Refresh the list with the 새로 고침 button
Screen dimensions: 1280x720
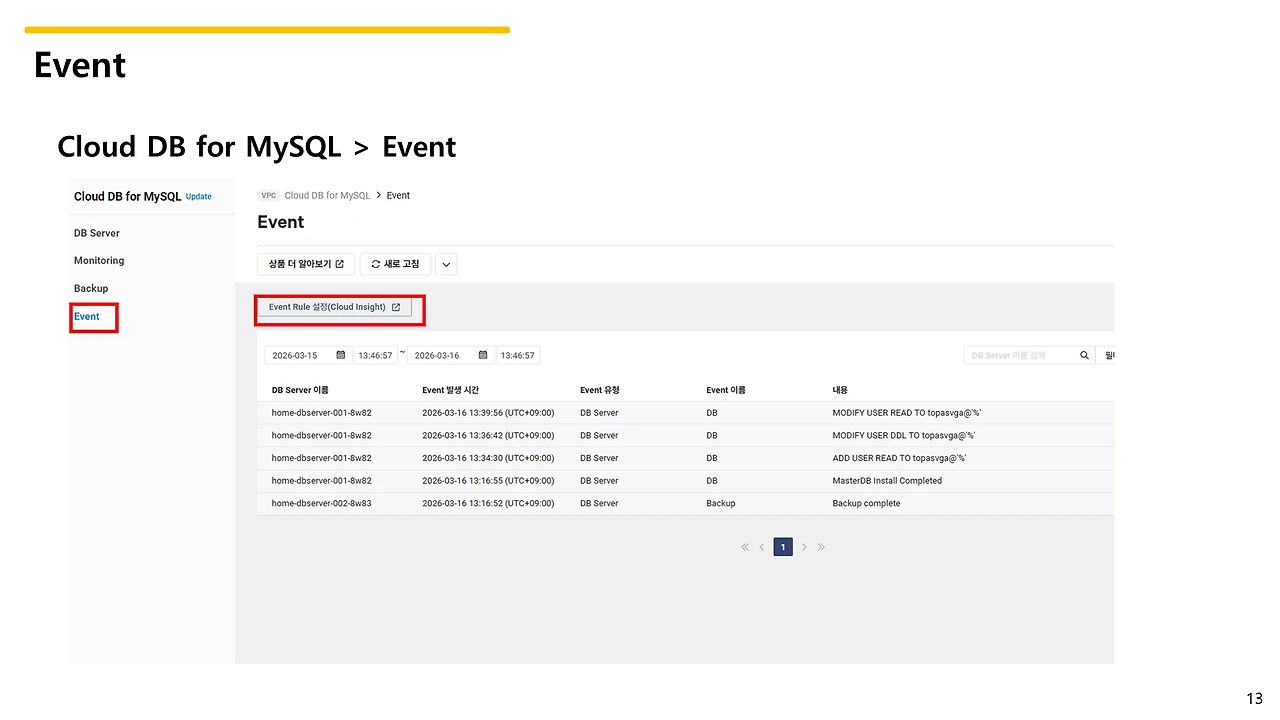(x=395, y=264)
